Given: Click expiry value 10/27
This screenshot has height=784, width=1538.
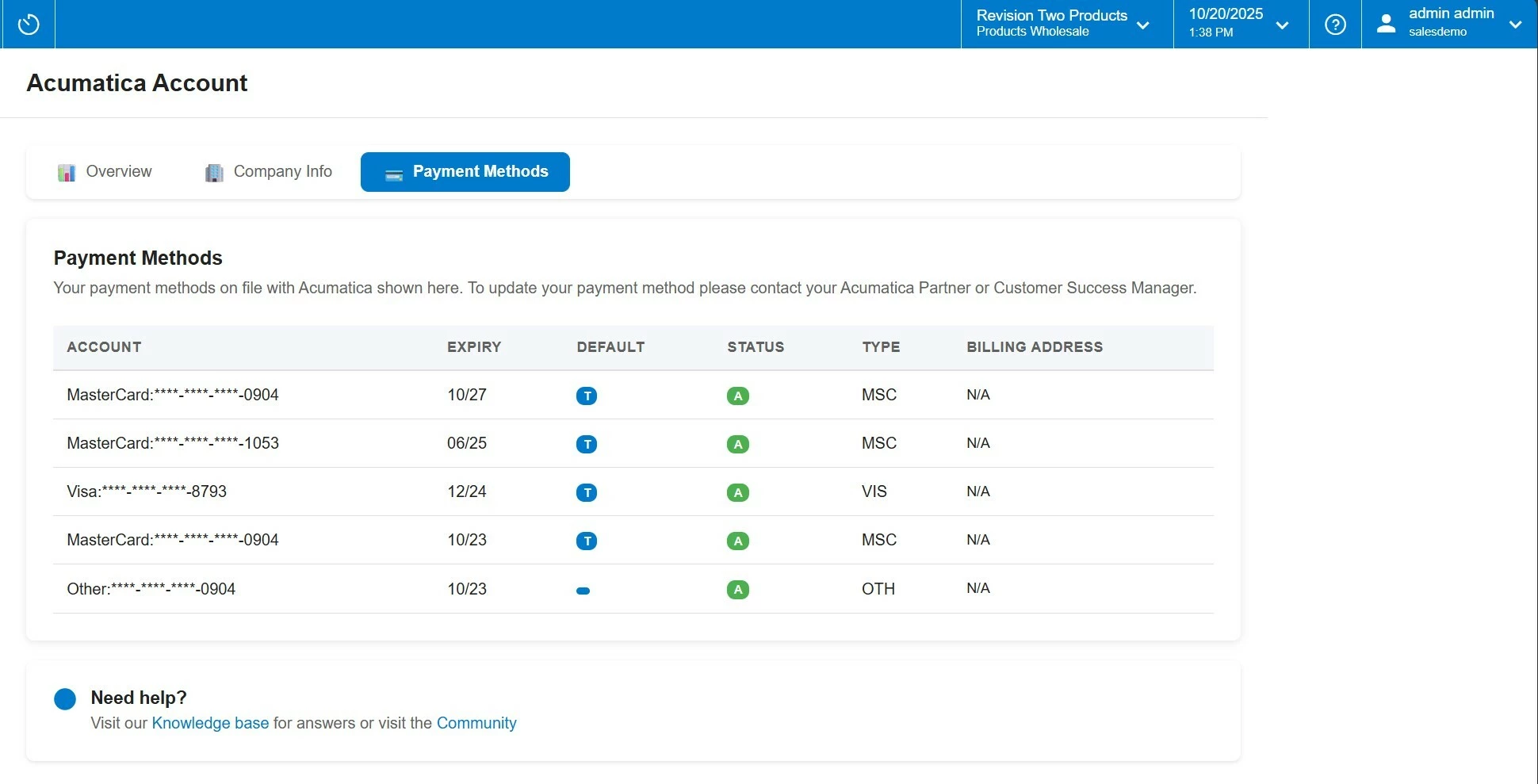Looking at the screenshot, I should [x=467, y=395].
